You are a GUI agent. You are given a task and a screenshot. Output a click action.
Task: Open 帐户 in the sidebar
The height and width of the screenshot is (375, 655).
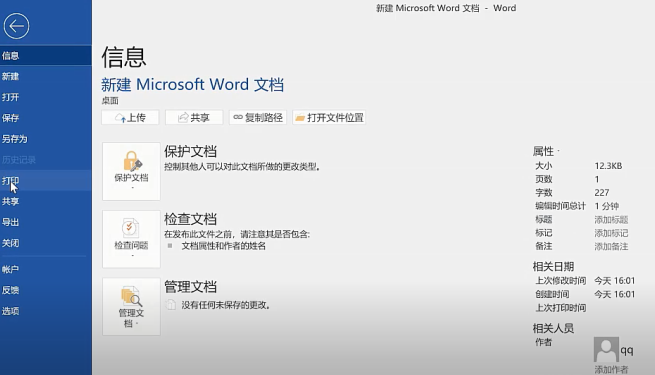(46, 269)
